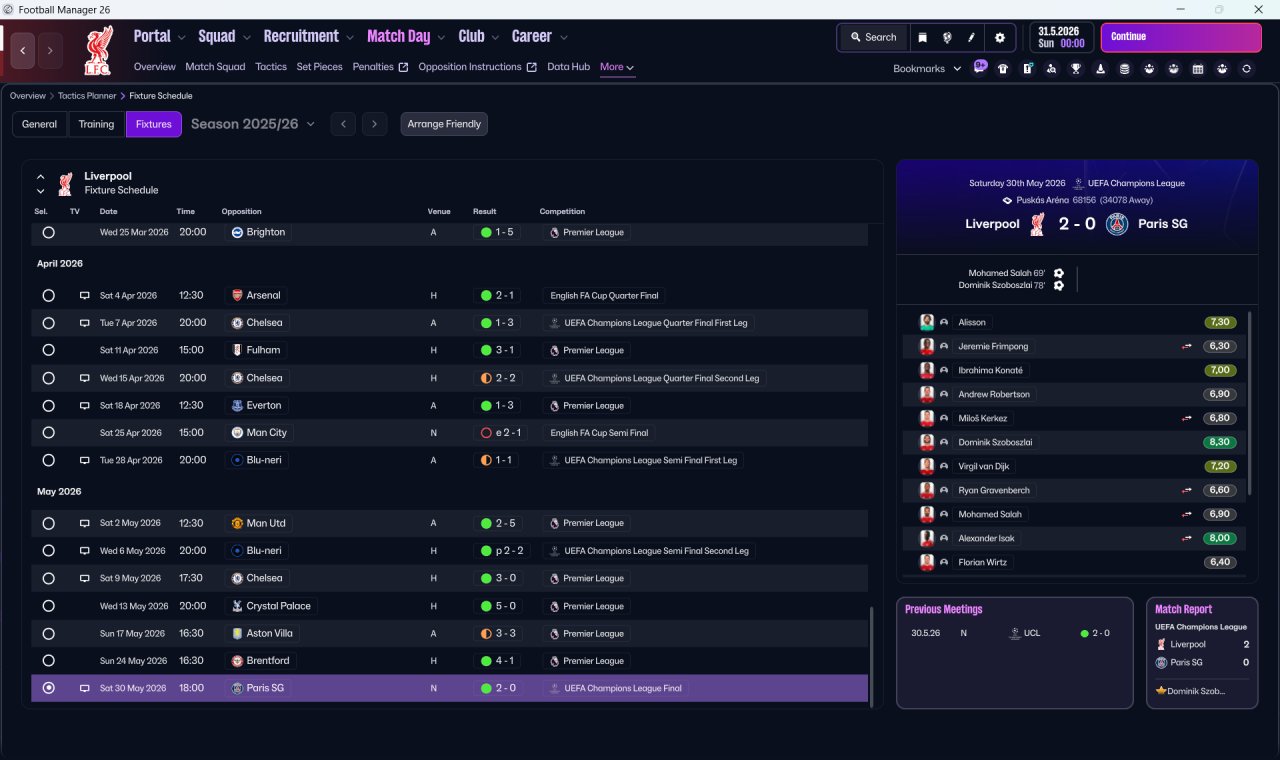This screenshot has width=1280, height=760.
Task: Expand the Bookmarks dropdown
Action: point(927,69)
